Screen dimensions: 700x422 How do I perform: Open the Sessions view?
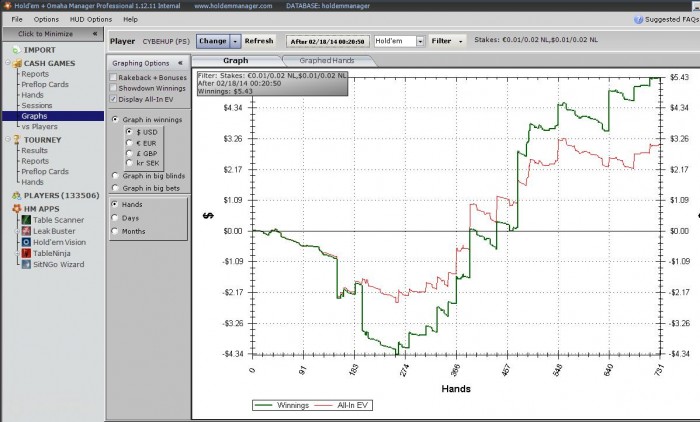point(37,105)
